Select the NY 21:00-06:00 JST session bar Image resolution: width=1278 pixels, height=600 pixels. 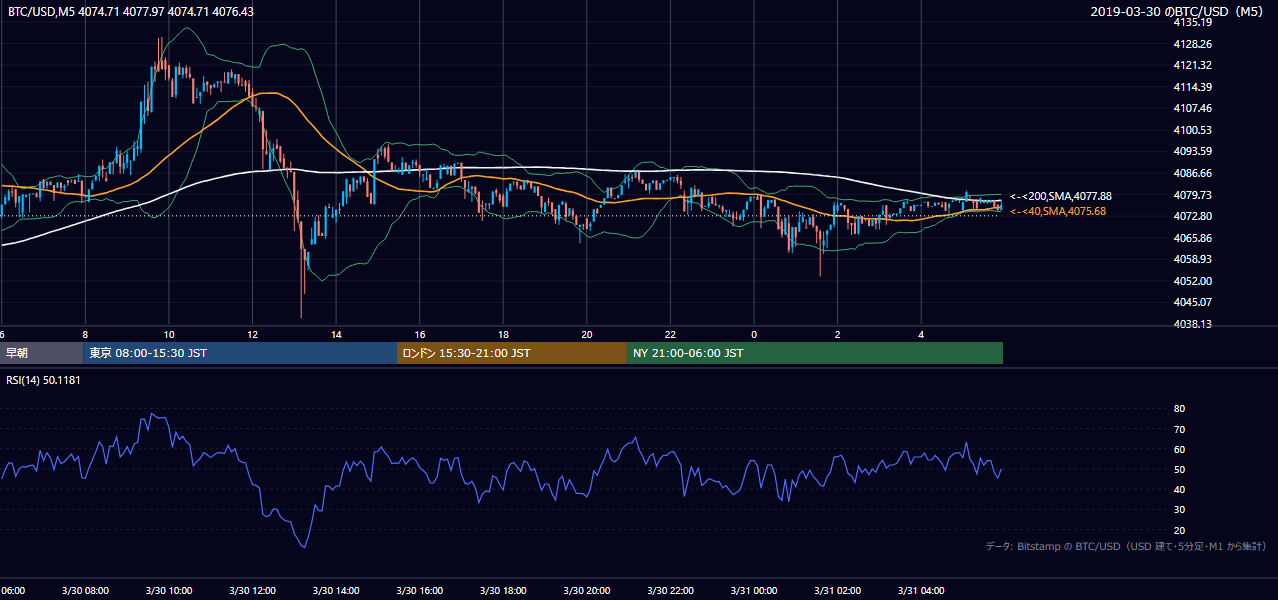(x=815, y=353)
